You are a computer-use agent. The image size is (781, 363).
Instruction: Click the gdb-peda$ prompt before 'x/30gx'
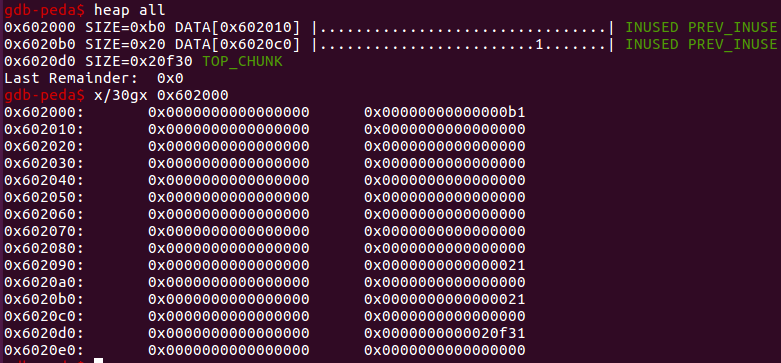[45, 96]
